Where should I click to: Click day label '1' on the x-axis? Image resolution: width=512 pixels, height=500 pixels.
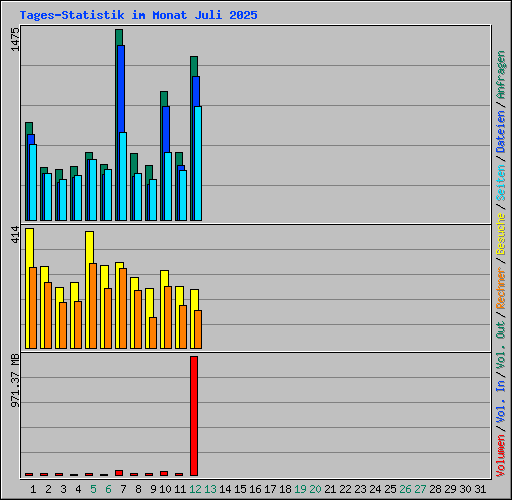click(33, 489)
